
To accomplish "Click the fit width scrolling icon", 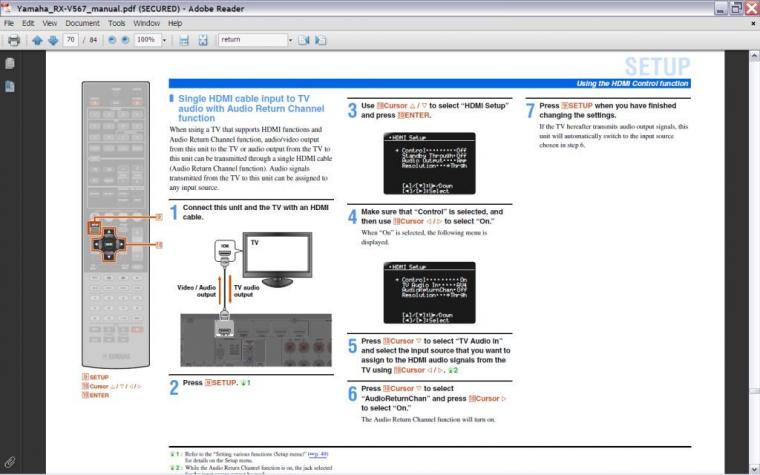I will pyautogui.click(x=184, y=40).
